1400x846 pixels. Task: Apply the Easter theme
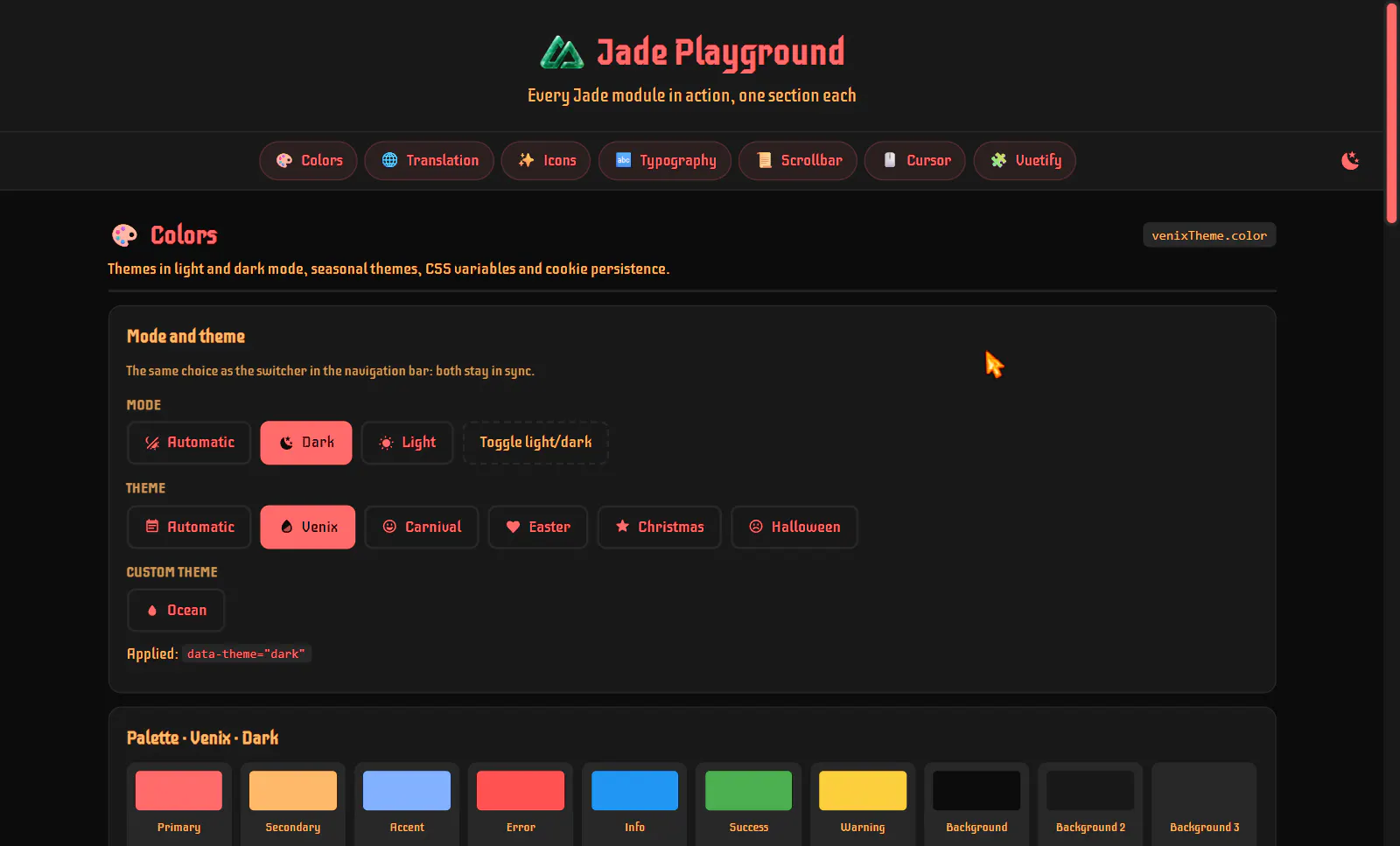(538, 527)
